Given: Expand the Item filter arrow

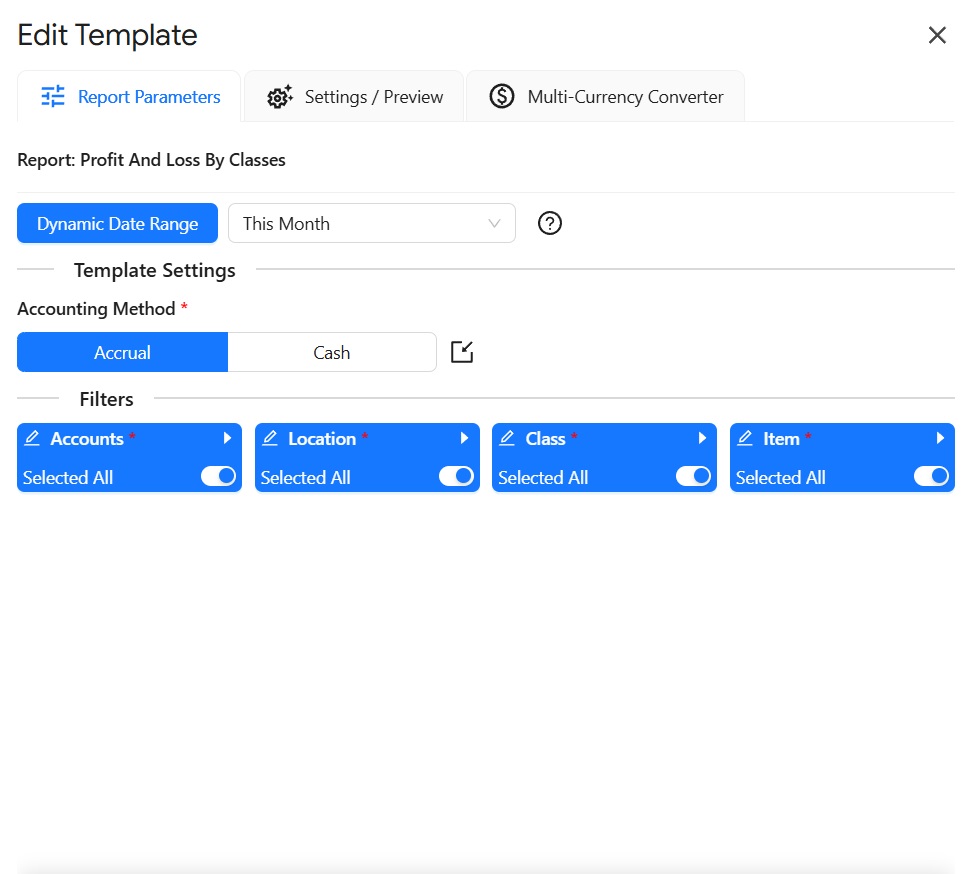Looking at the screenshot, I should tap(940, 438).
